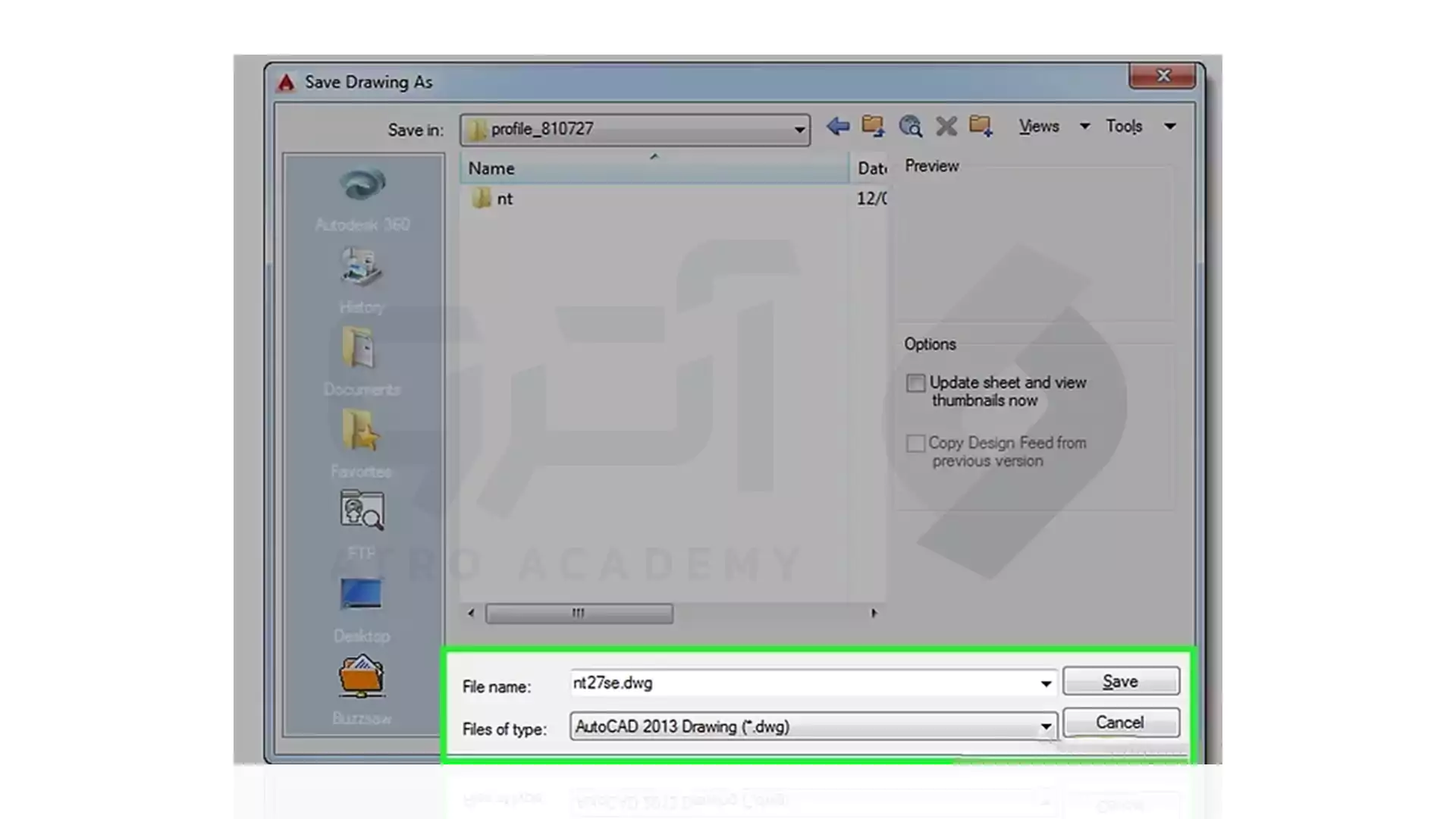Expand the File name dropdown arrow
This screenshot has height=819, width=1456.
(1046, 683)
